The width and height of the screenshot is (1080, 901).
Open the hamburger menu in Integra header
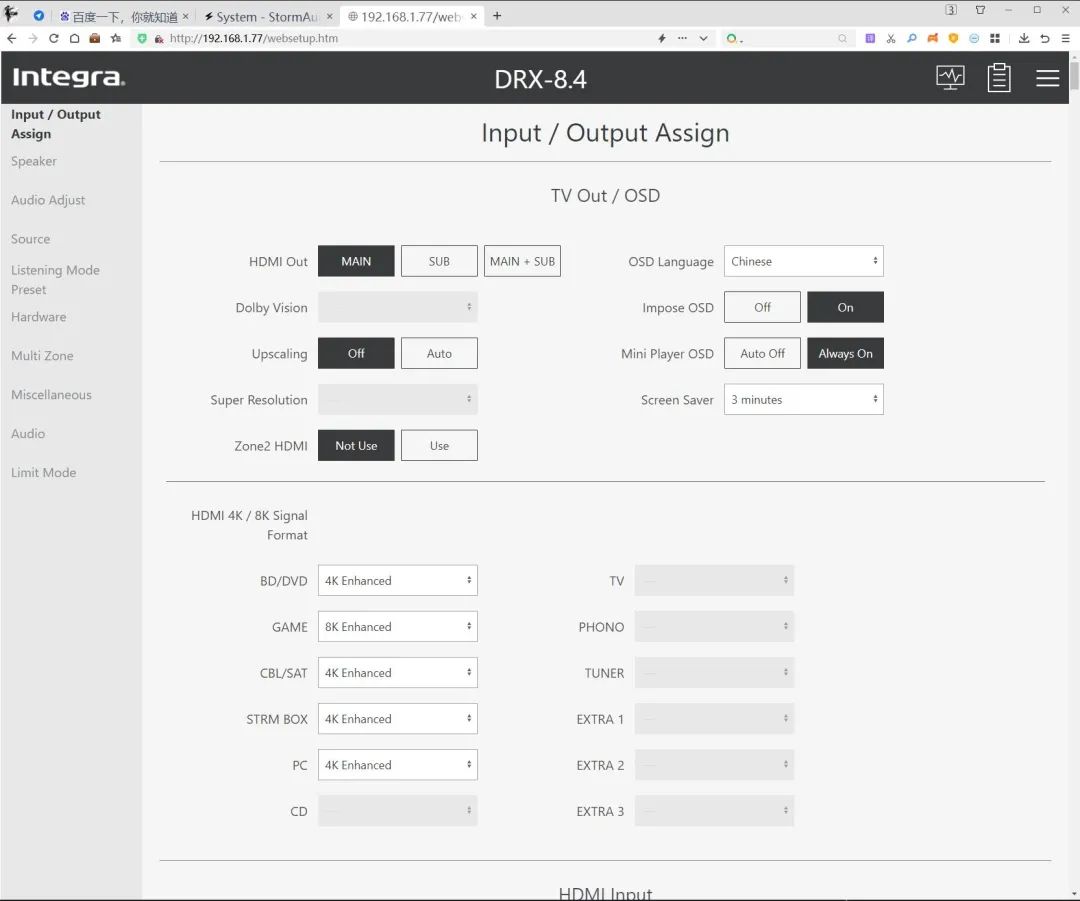click(x=1048, y=78)
